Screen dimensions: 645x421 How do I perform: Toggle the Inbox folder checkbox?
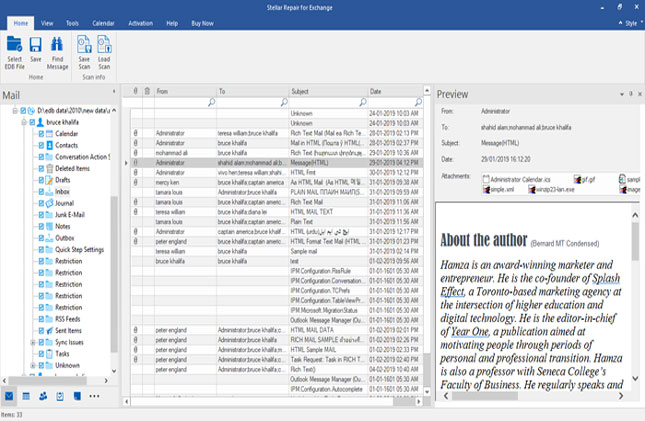pos(41,191)
